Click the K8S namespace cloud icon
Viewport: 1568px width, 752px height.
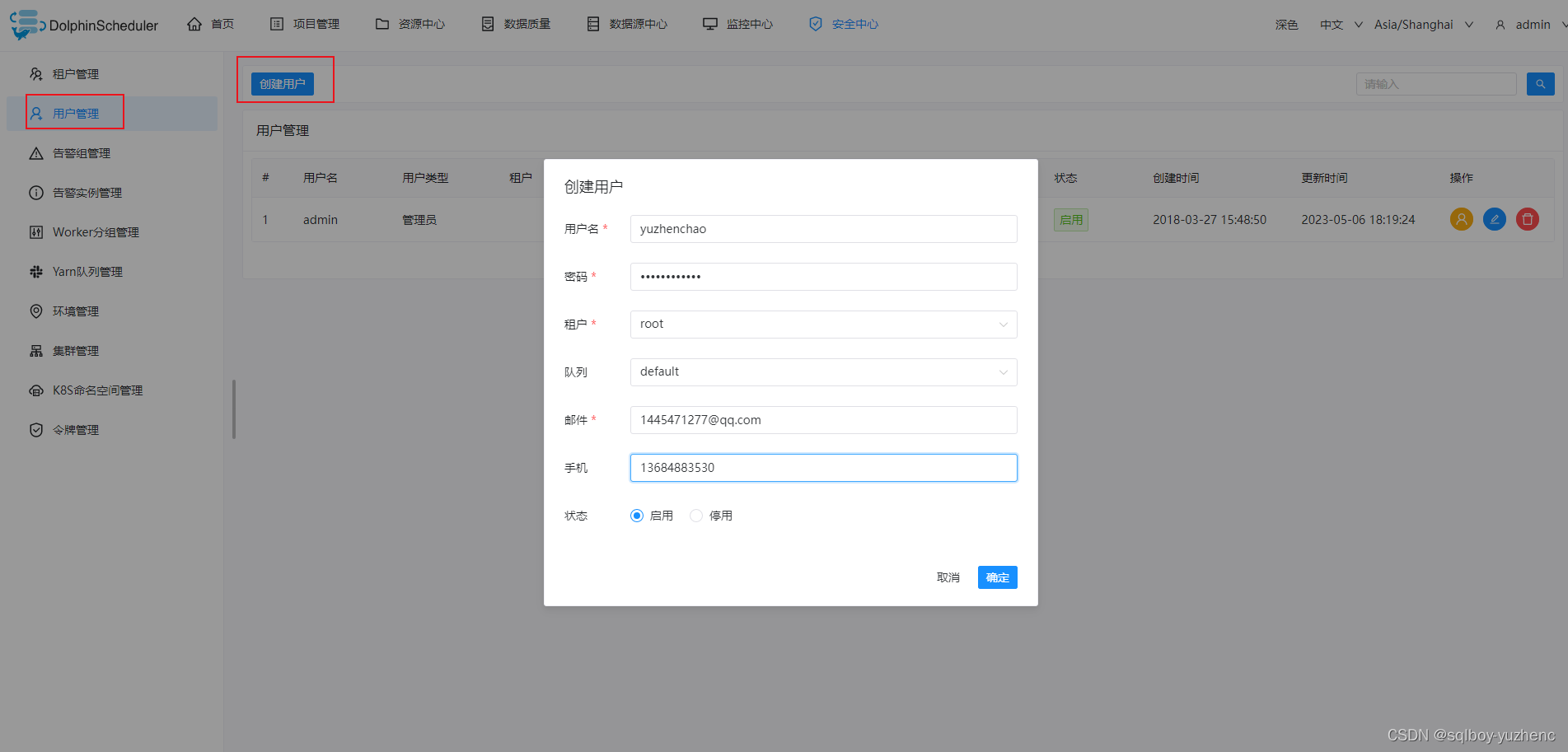36,390
